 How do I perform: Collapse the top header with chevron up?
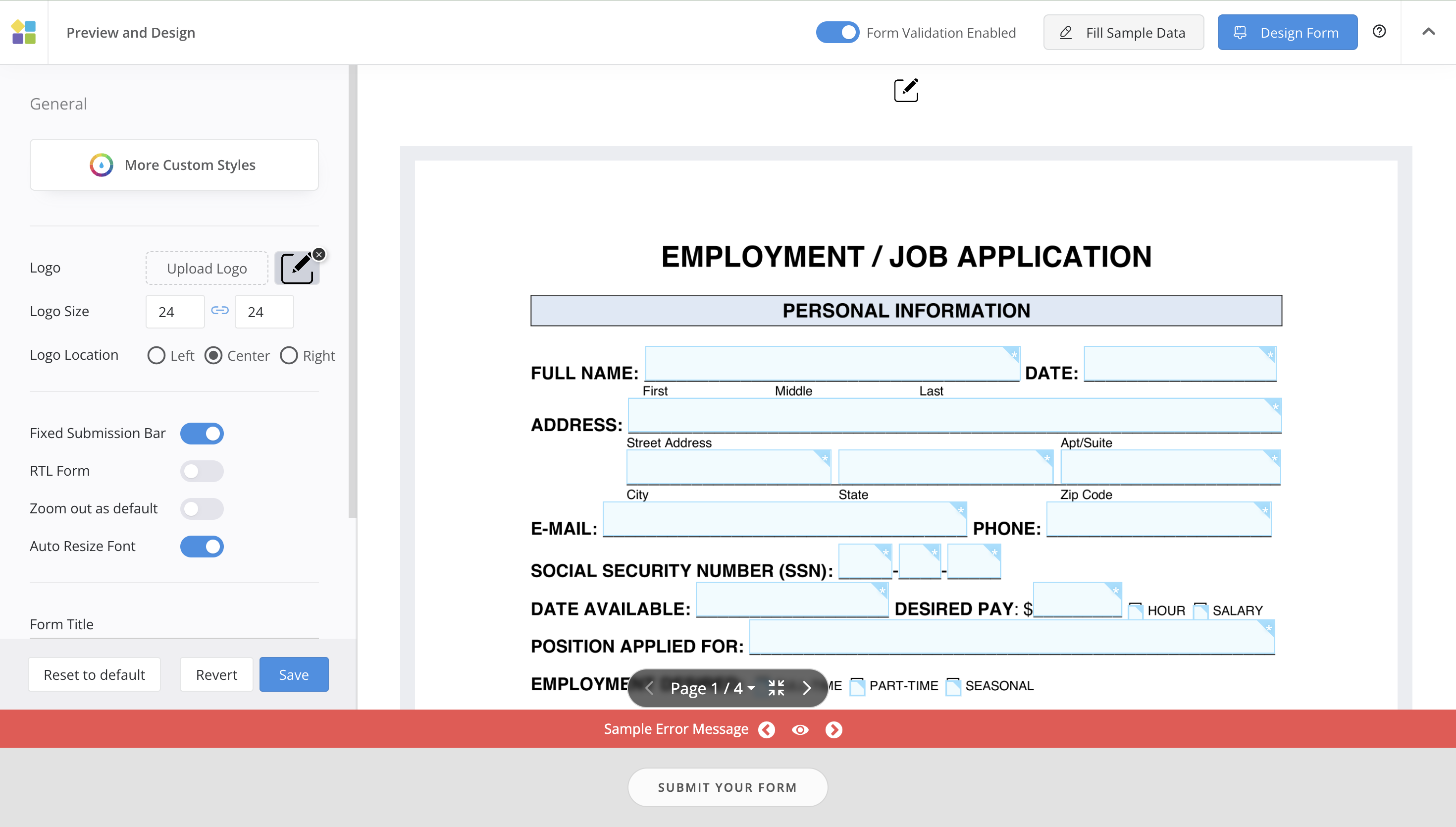point(1428,32)
